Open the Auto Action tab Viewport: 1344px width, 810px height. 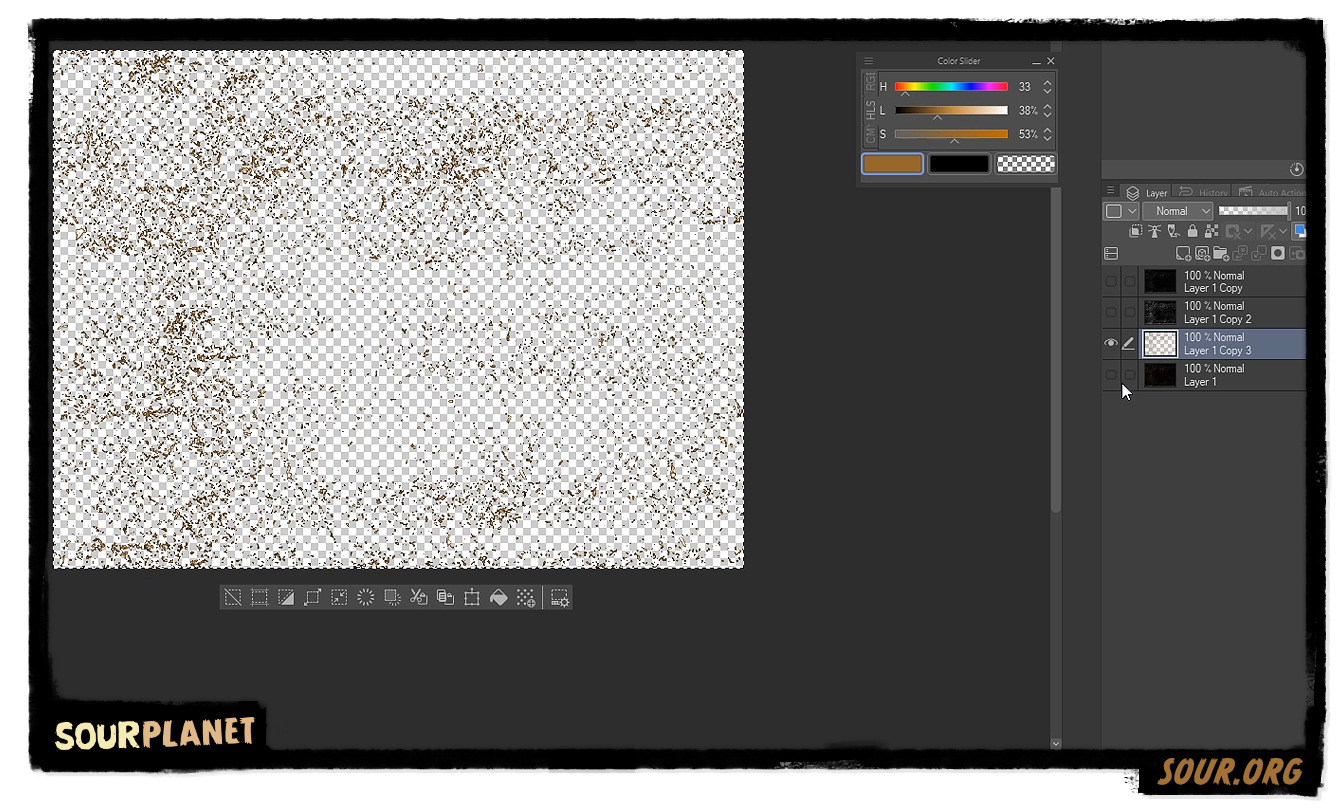click(x=1277, y=192)
